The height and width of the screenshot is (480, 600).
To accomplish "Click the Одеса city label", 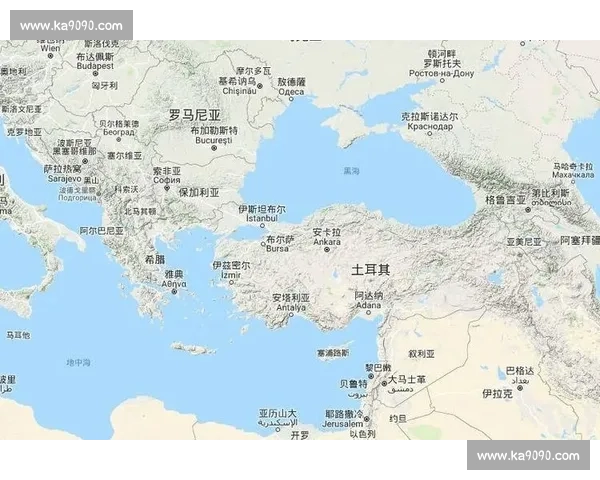I will (x=291, y=92).
